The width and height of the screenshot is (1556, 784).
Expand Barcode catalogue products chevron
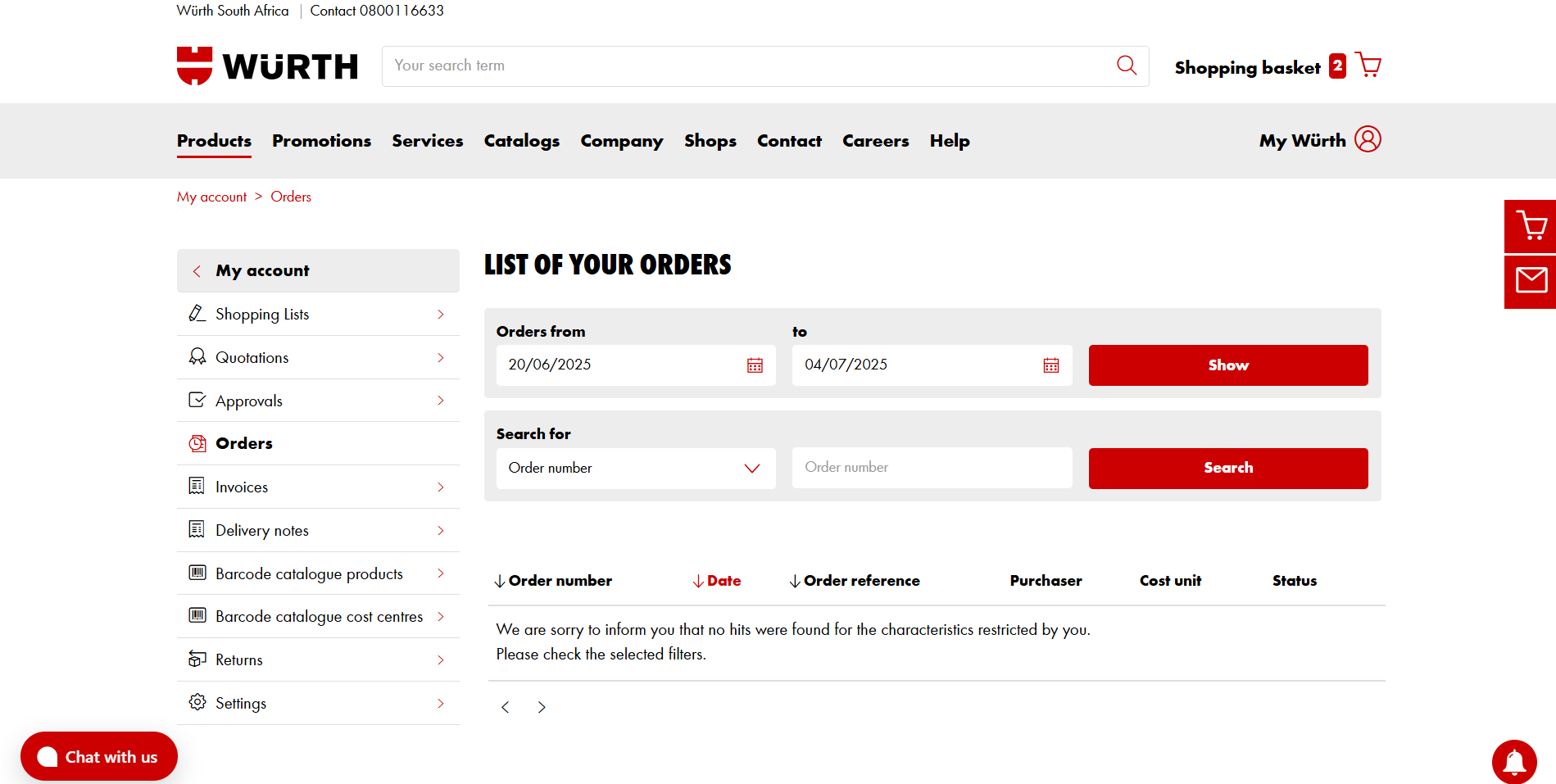pyautogui.click(x=441, y=573)
